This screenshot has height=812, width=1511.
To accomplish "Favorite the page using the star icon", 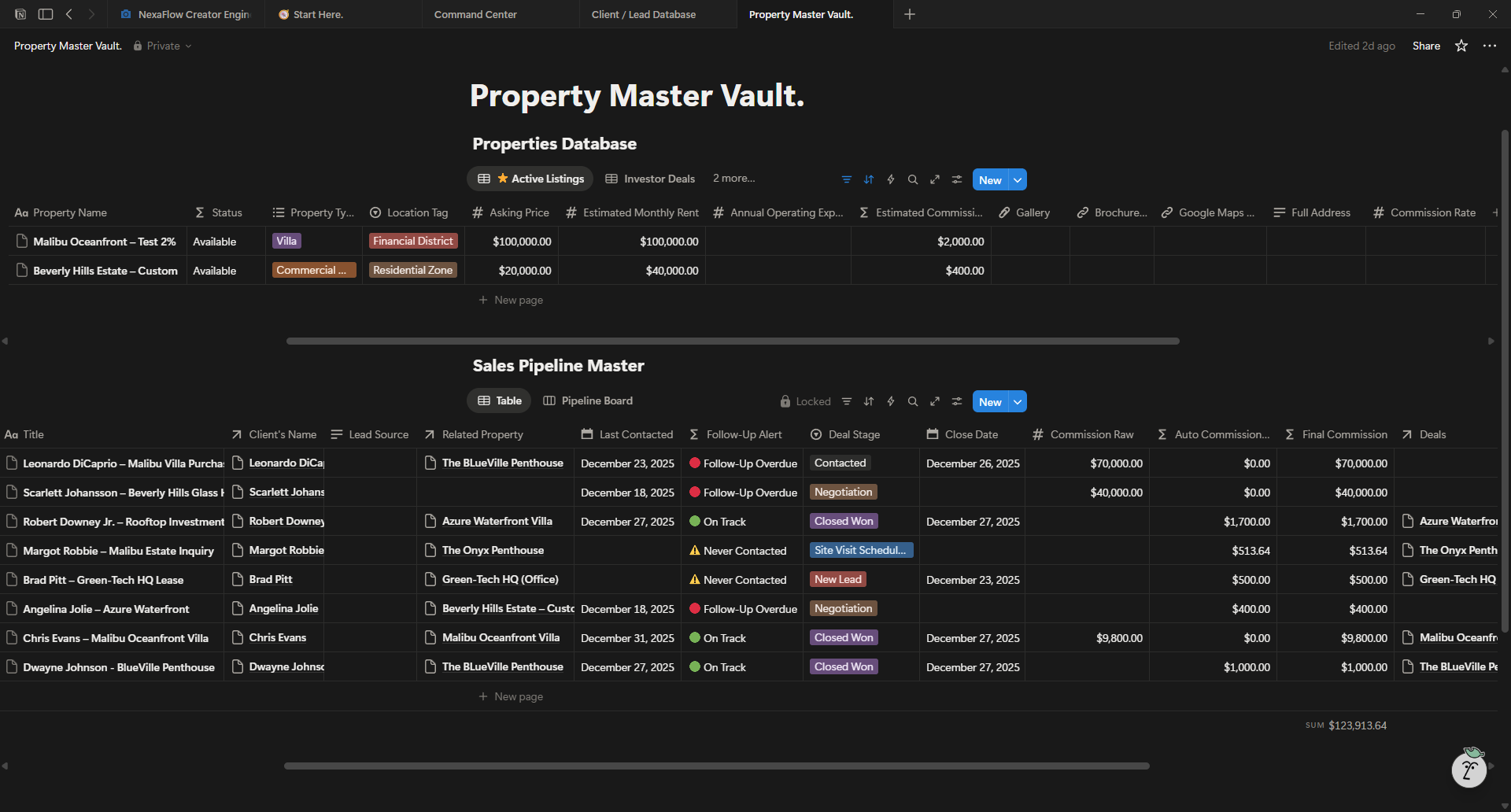I will (x=1461, y=46).
